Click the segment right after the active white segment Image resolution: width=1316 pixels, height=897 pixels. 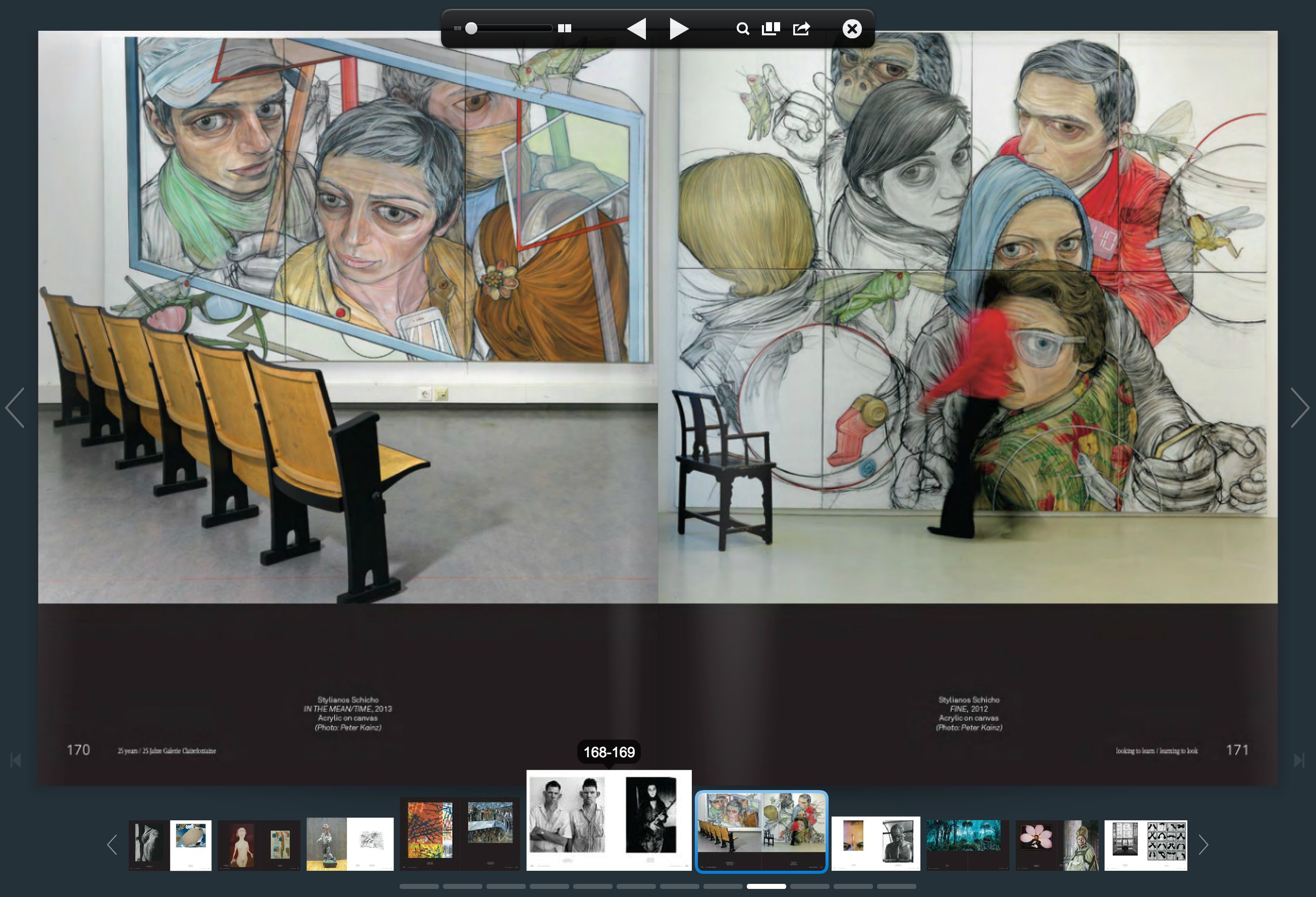pos(810,886)
